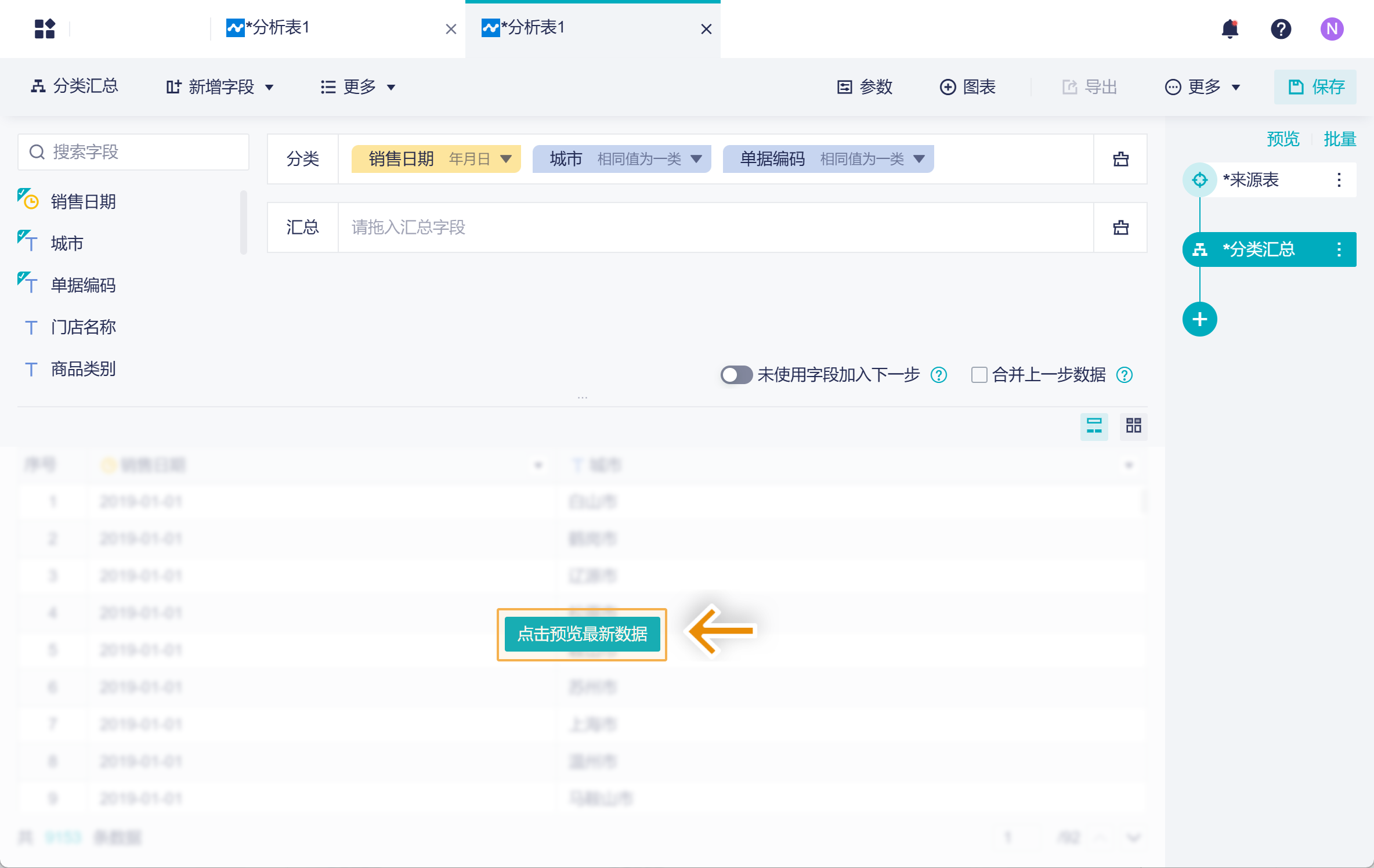Click the 导出 export button

click(1090, 87)
